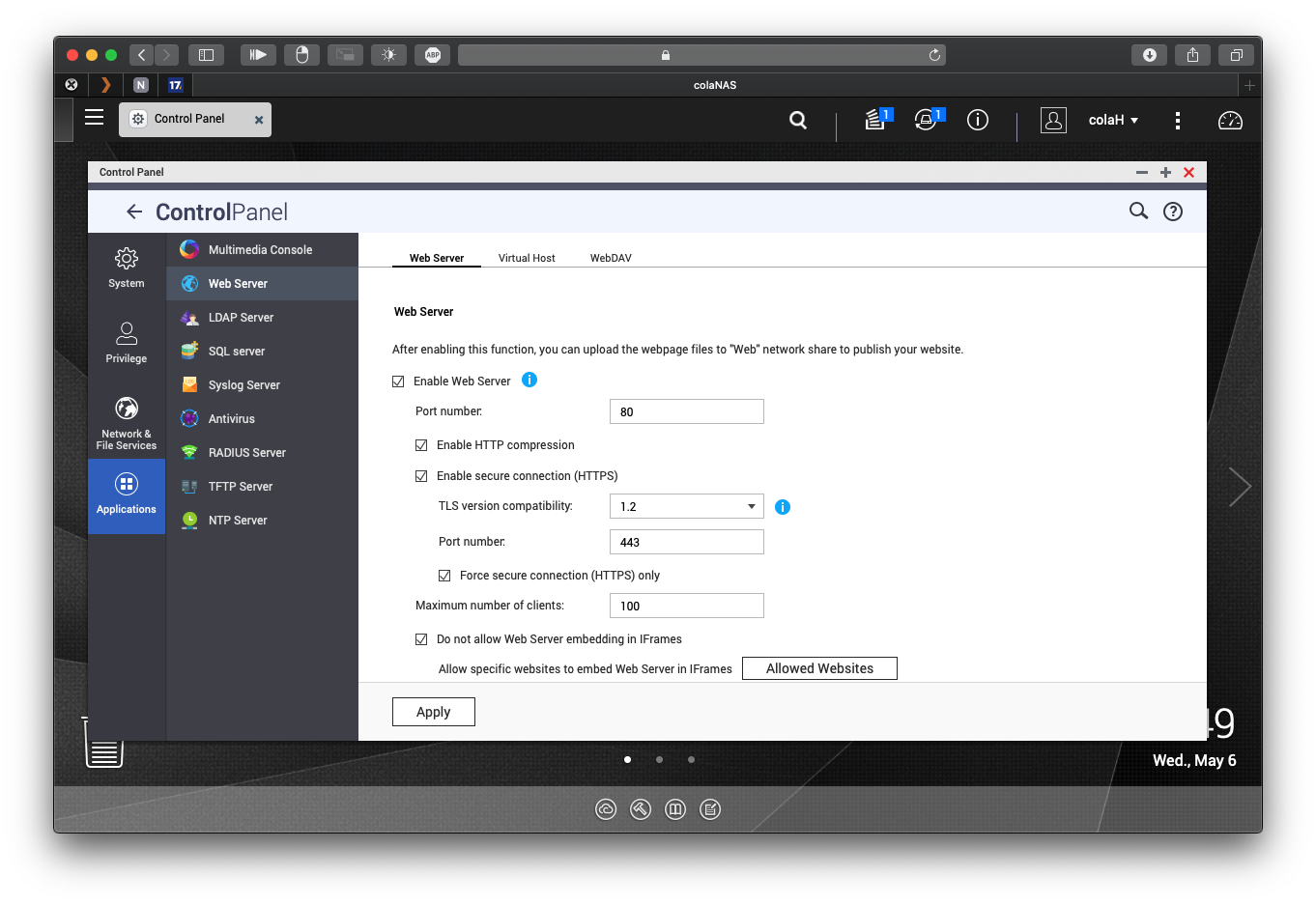Open Control Panel help question mark icon
This screenshot has width=1316, height=904.
(x=1172, y=212)
